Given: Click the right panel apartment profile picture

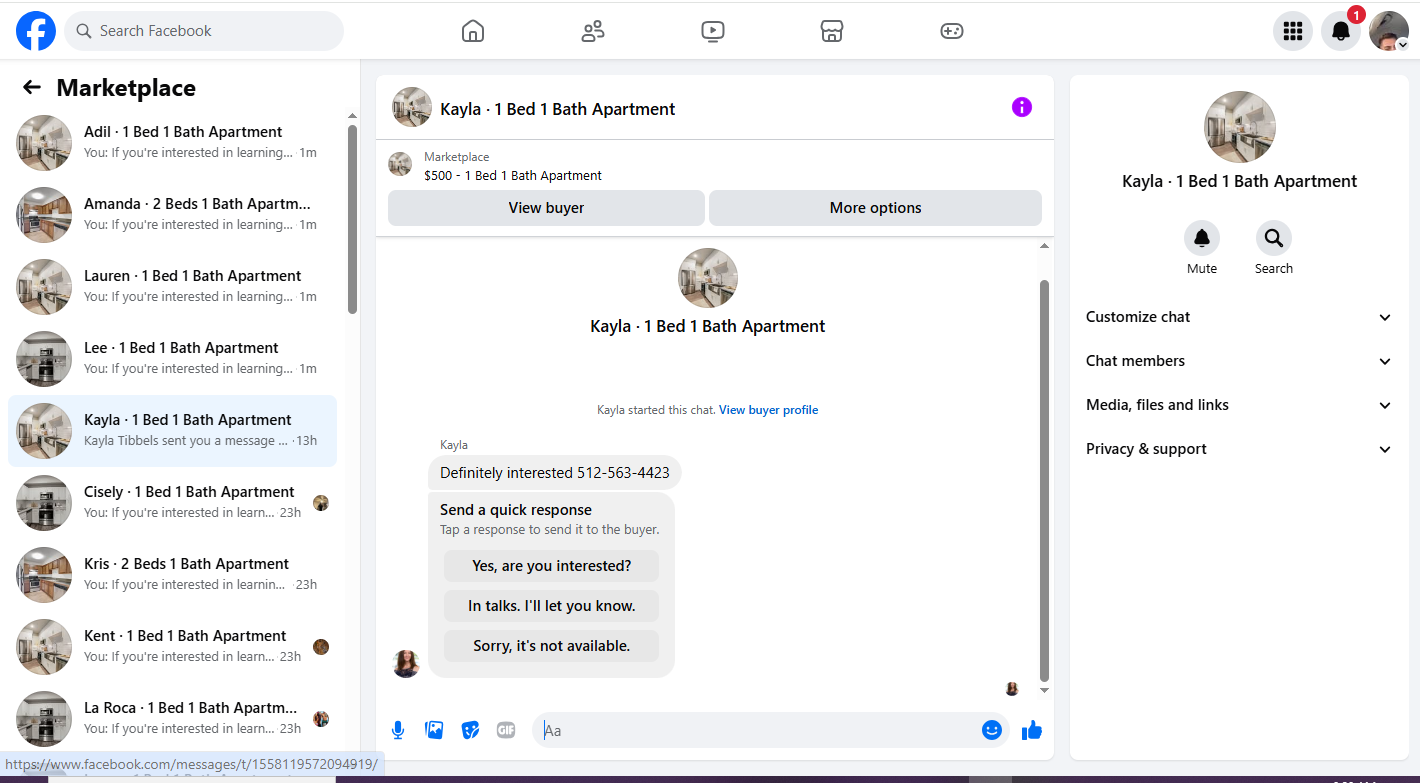Looking at the screenshot, I should [x=1239, y=127].
